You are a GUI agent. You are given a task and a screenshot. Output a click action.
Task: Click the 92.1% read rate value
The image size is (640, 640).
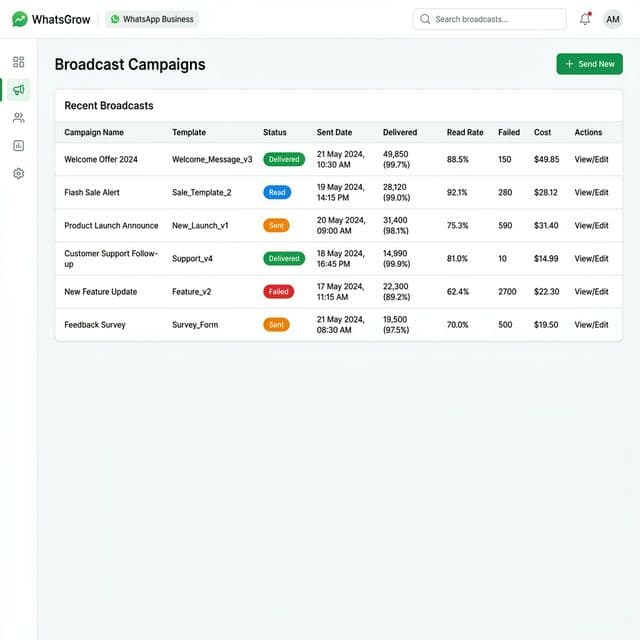click(x=457, y=193)
